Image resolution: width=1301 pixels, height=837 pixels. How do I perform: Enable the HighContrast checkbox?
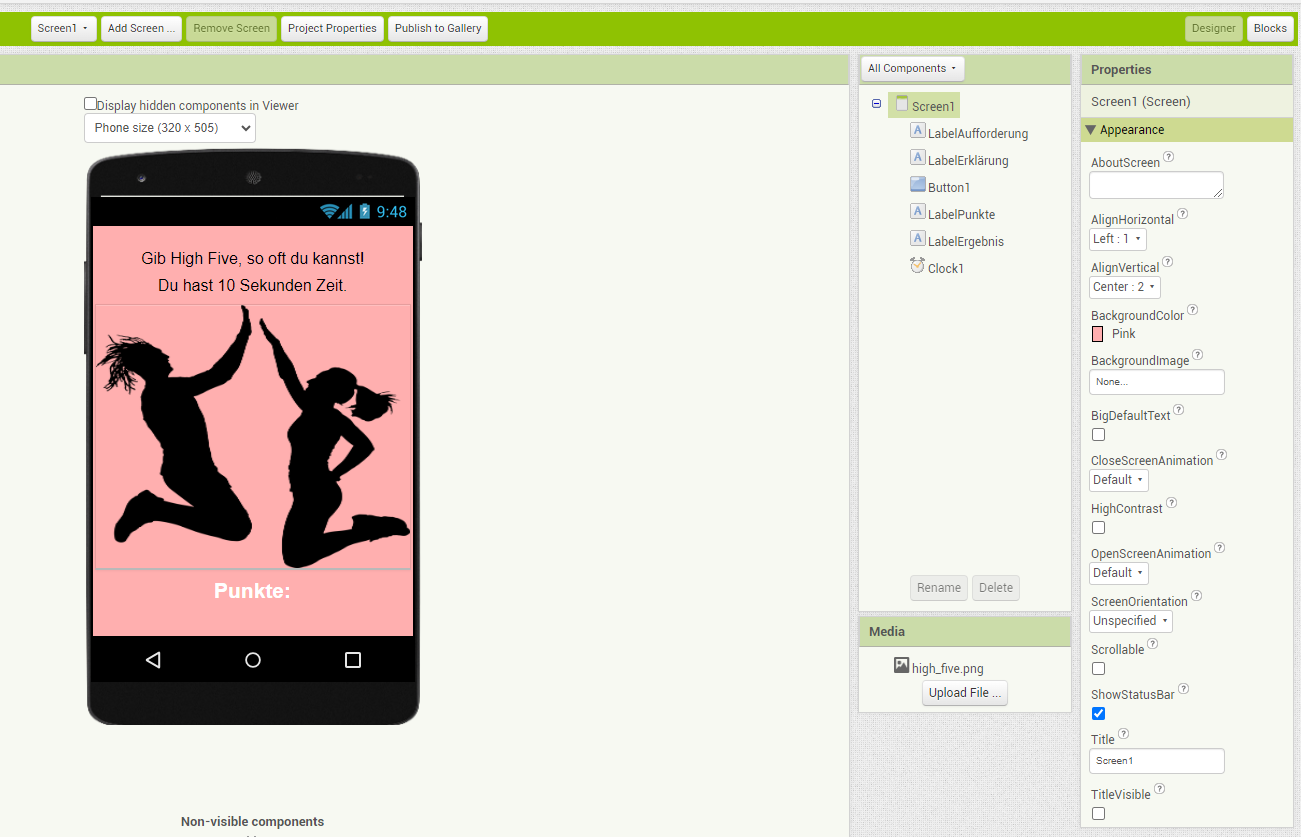click(1098, 528)
